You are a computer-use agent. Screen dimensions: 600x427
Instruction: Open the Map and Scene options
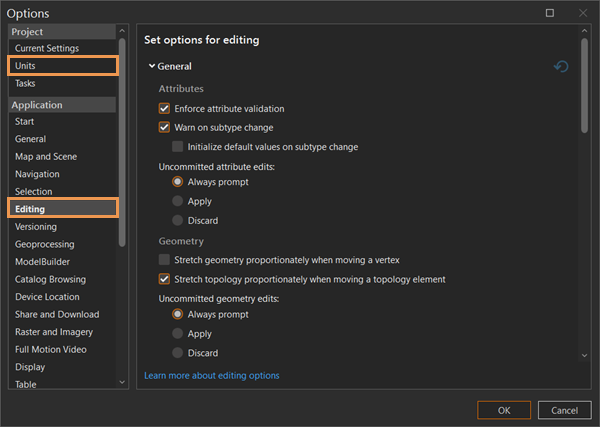[x=46, y=156]
